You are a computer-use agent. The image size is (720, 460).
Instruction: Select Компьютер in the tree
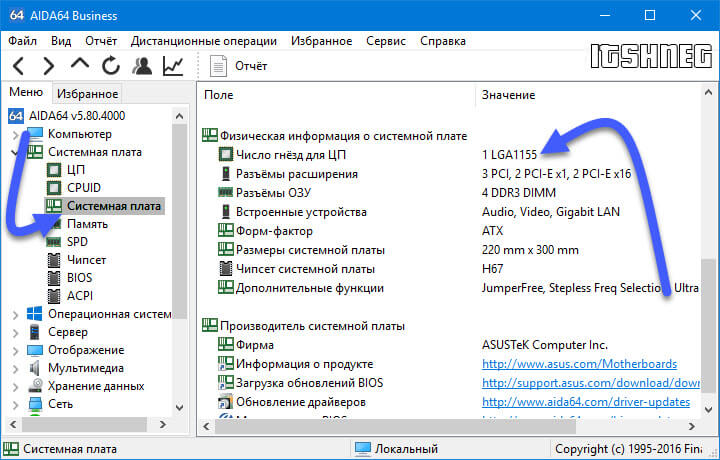click(80, 134)
